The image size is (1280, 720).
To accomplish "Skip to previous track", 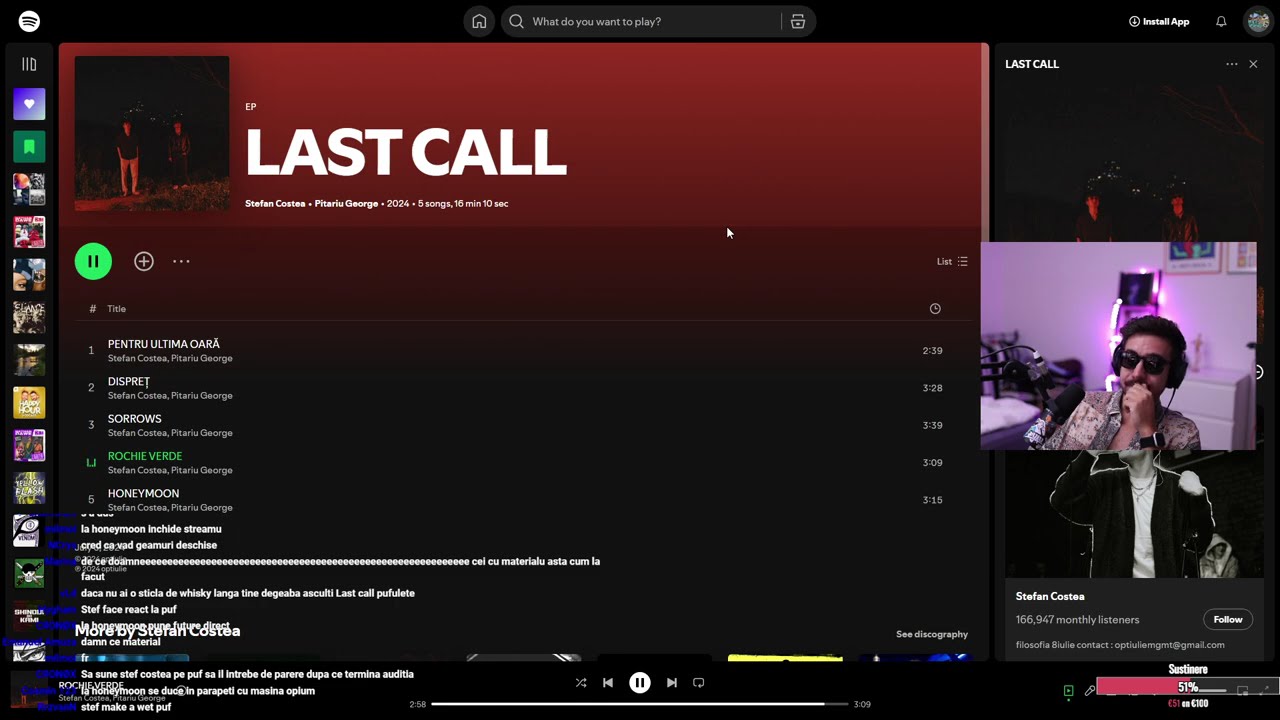I will pos(608,683).
